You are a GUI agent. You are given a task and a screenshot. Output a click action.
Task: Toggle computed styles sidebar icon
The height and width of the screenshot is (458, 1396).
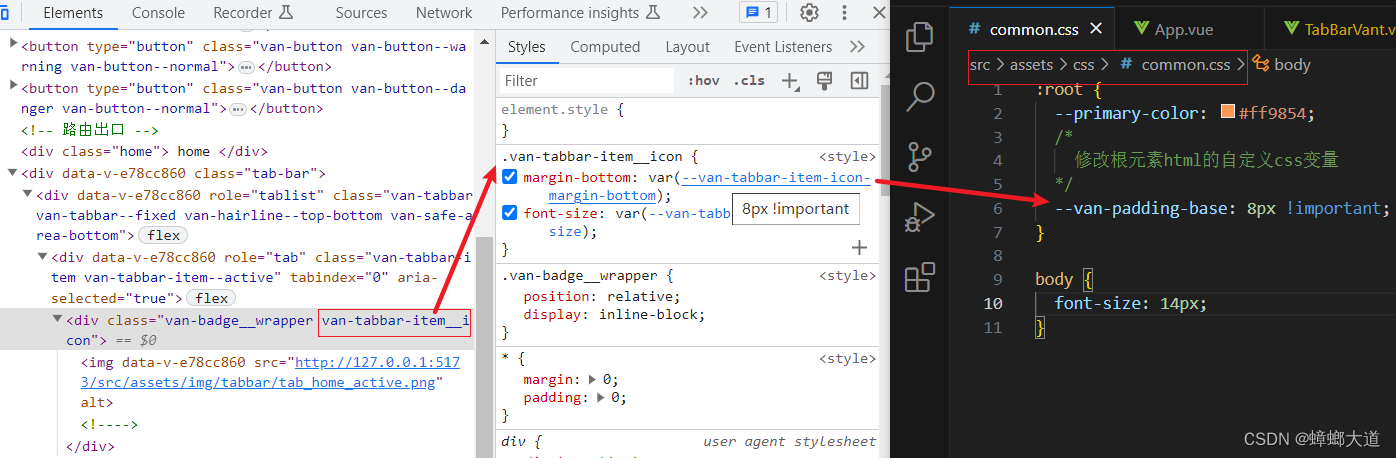point(859,81)
